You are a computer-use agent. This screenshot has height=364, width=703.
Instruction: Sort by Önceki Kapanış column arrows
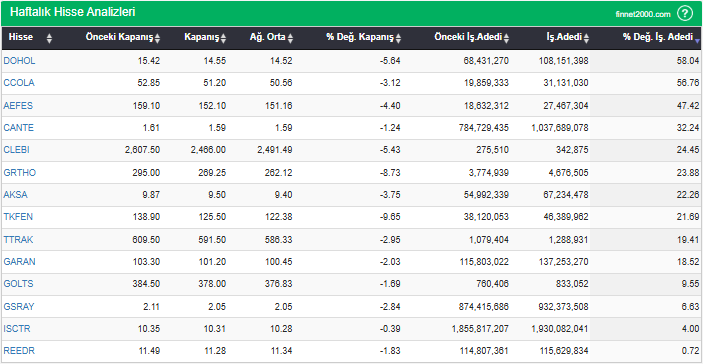click(x=157, y=39)
